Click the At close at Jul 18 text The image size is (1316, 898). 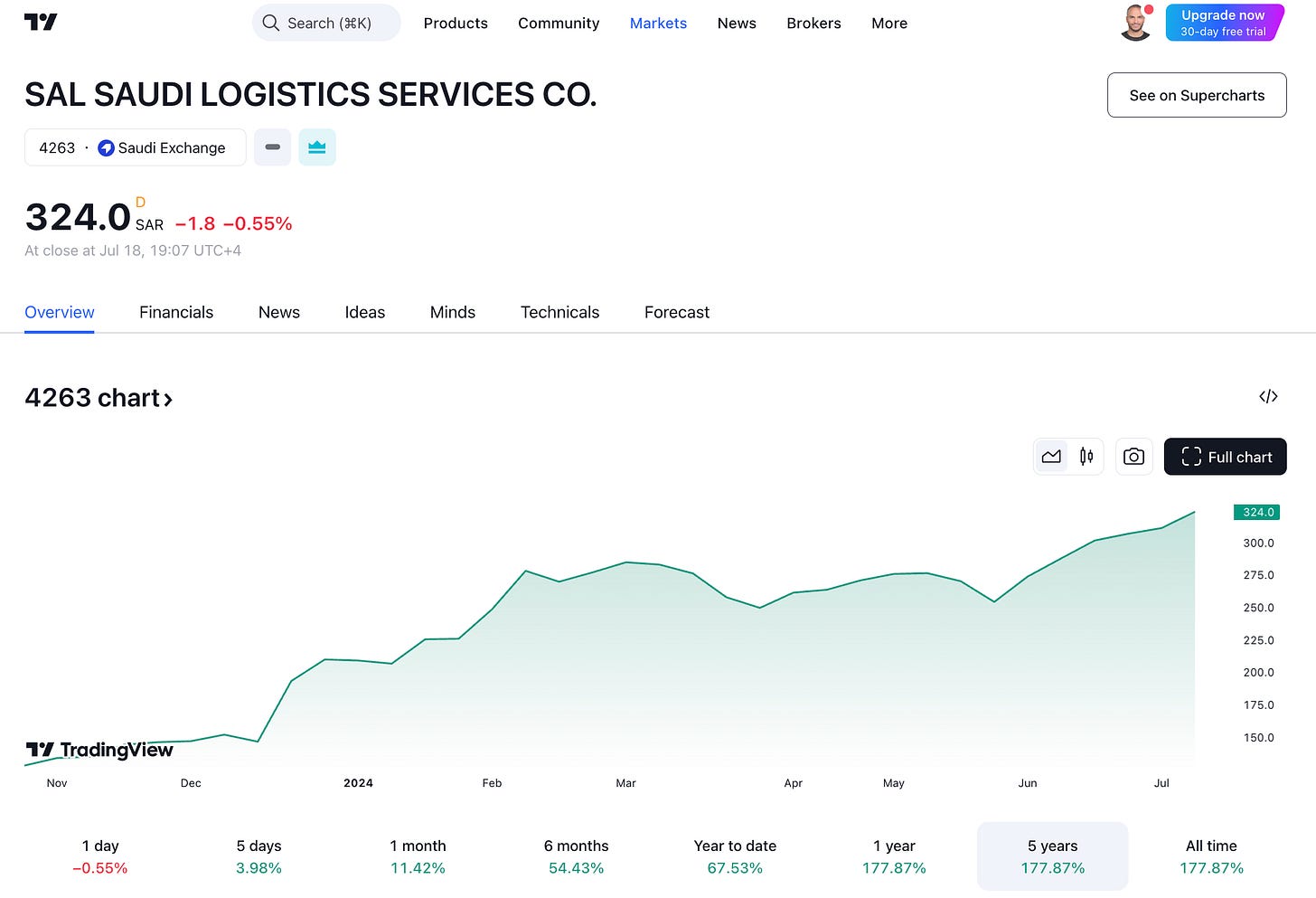pyautogui.click(x=133, y=250)
